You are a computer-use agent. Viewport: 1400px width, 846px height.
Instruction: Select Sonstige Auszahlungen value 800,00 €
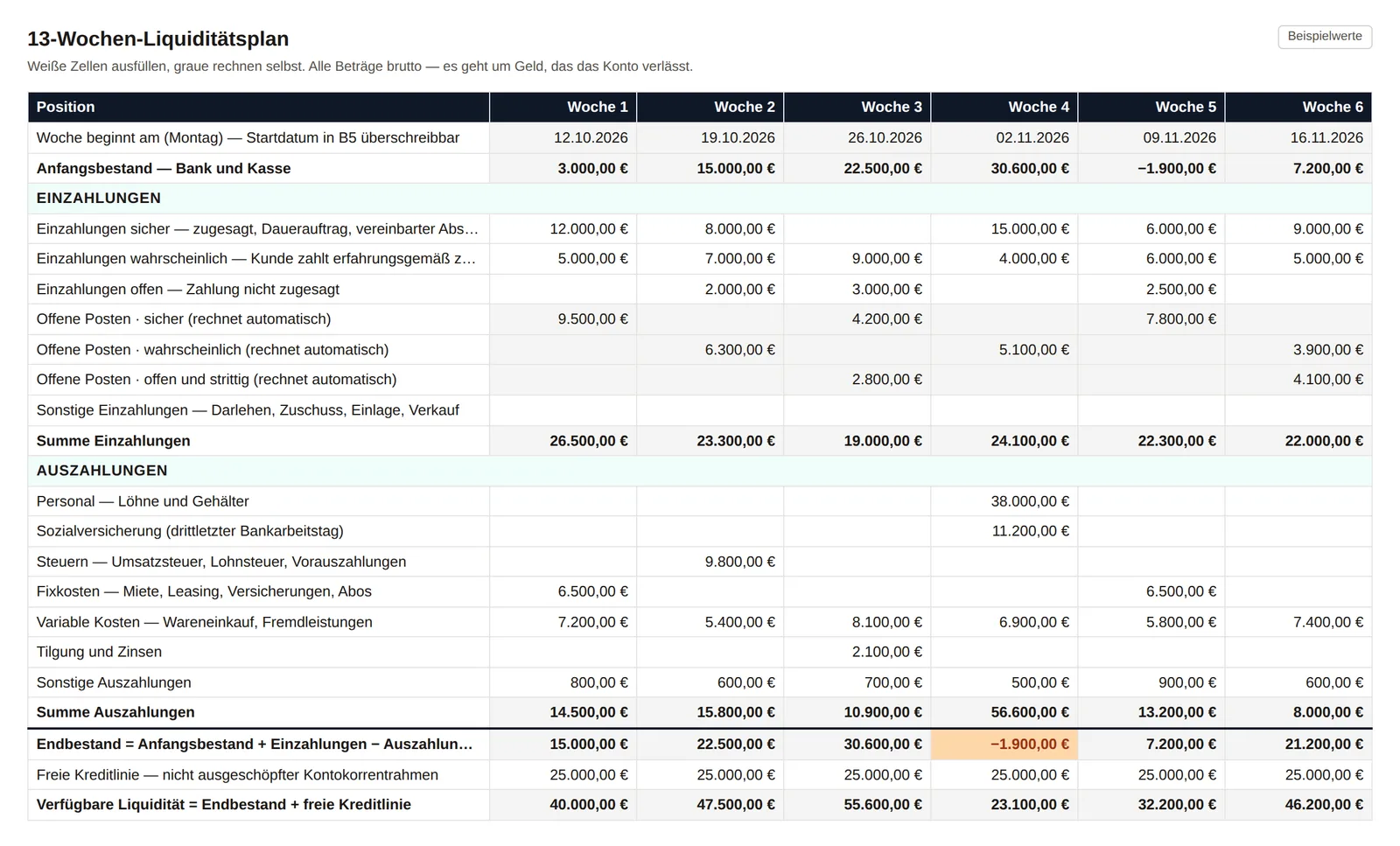pyautogui.click(x=563, y=682)
